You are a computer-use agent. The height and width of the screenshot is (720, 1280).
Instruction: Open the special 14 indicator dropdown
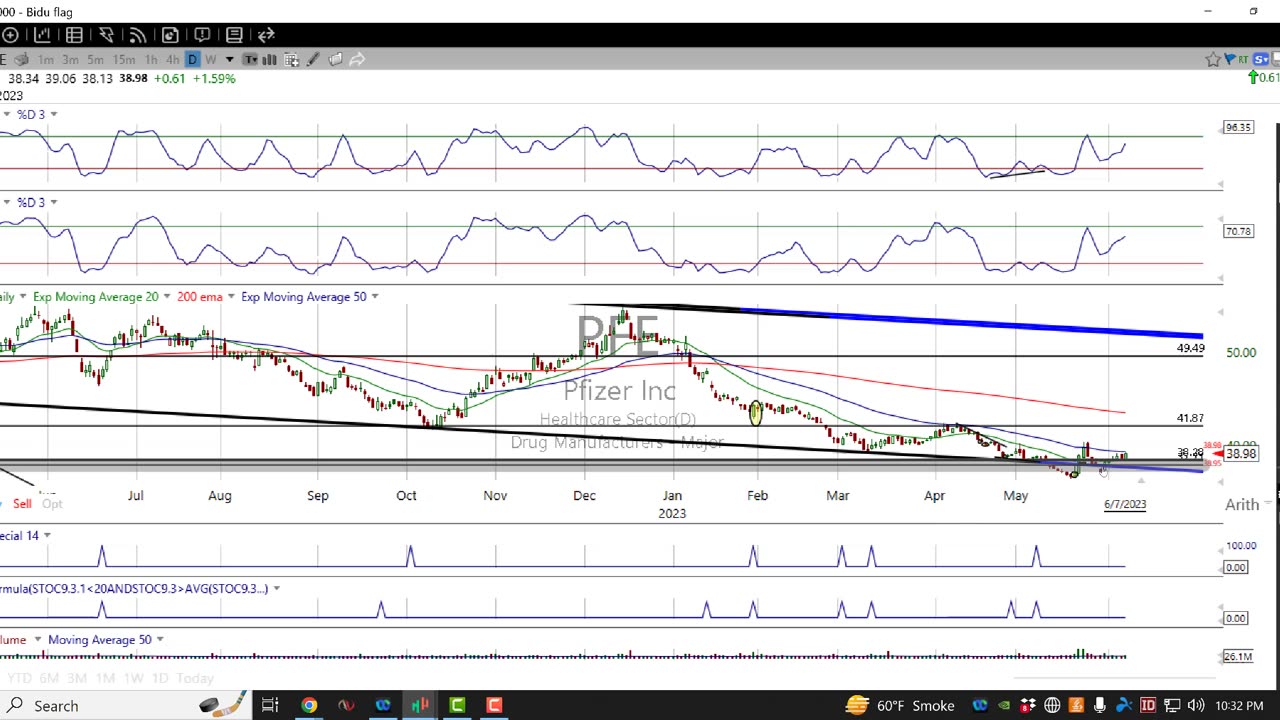coord(47,536)
